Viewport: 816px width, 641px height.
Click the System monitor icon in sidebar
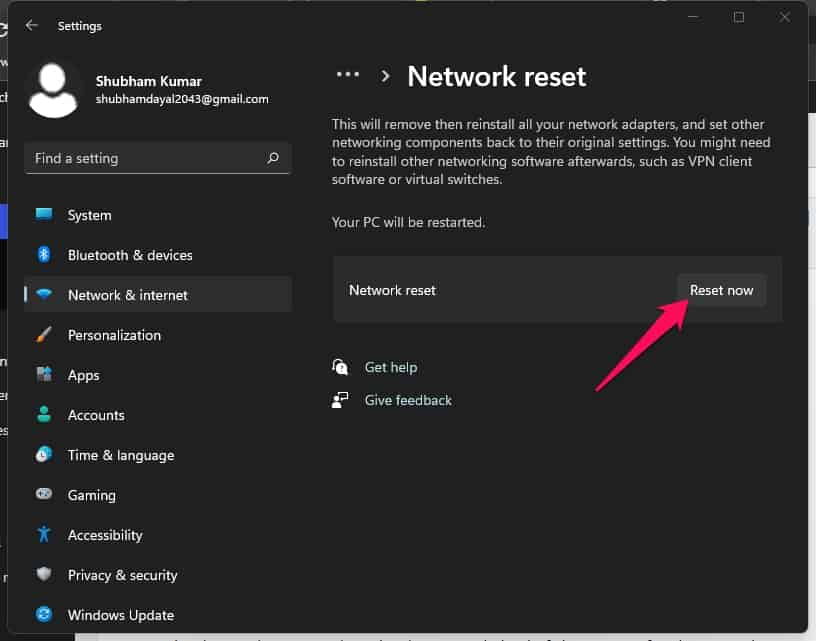tap(44, 215)
